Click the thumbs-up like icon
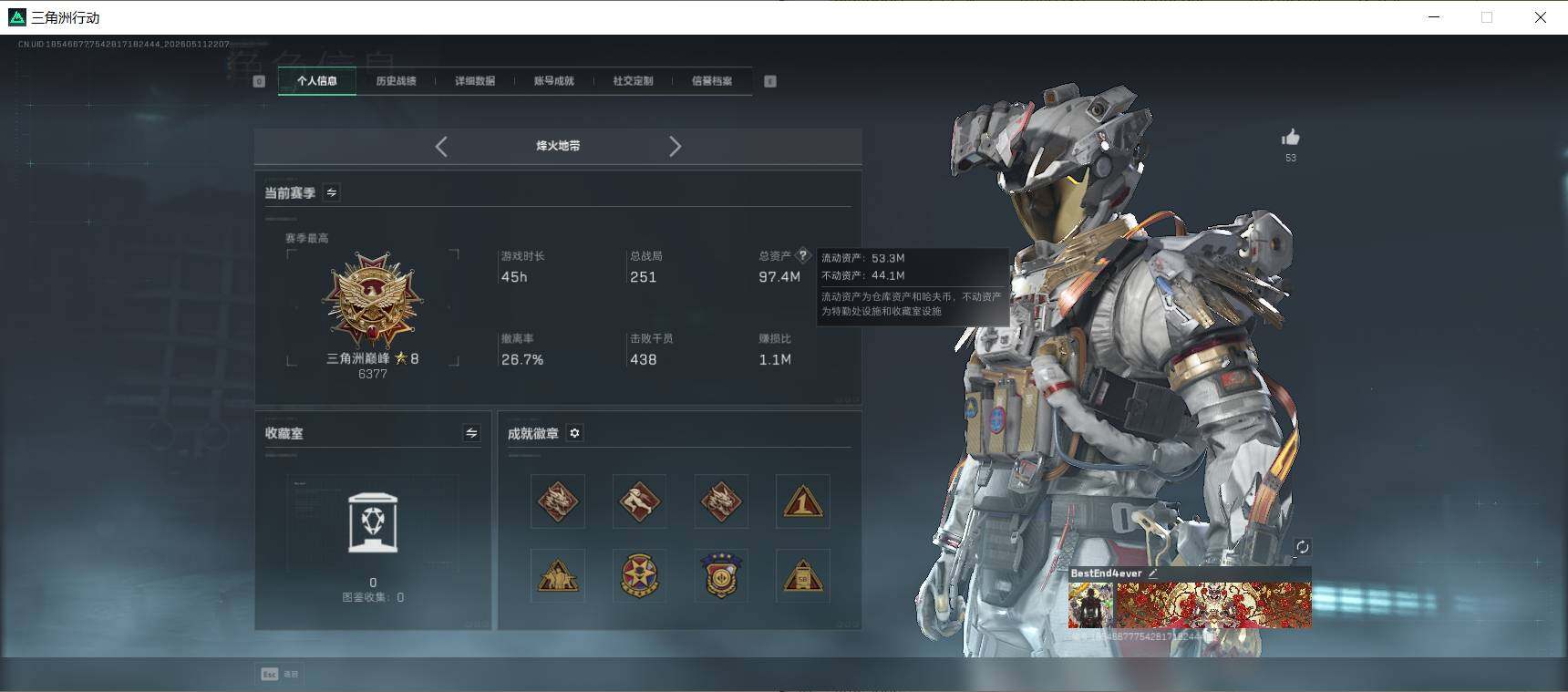 [x=1290, y=138]
